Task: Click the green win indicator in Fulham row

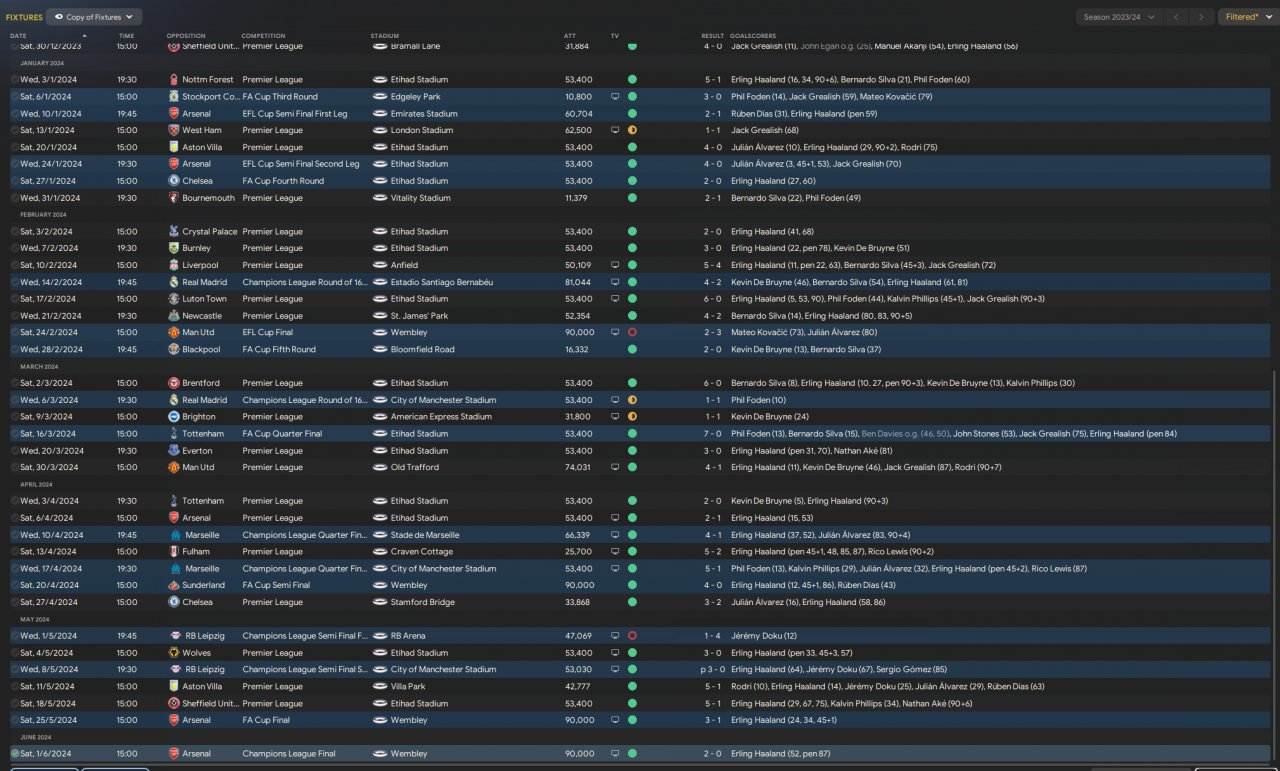Action: point(632,552)
